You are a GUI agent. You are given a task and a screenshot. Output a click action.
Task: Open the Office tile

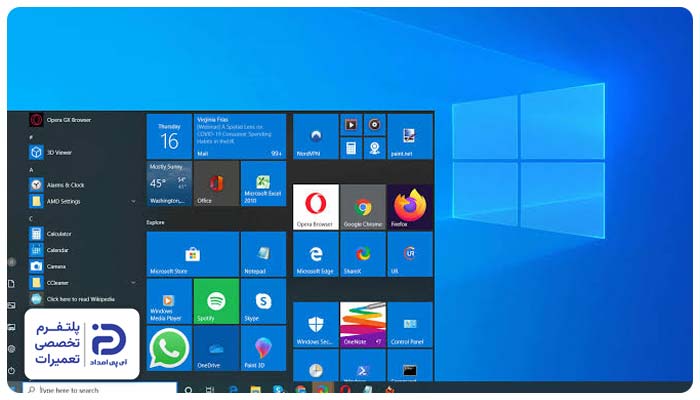coord(217,183)
